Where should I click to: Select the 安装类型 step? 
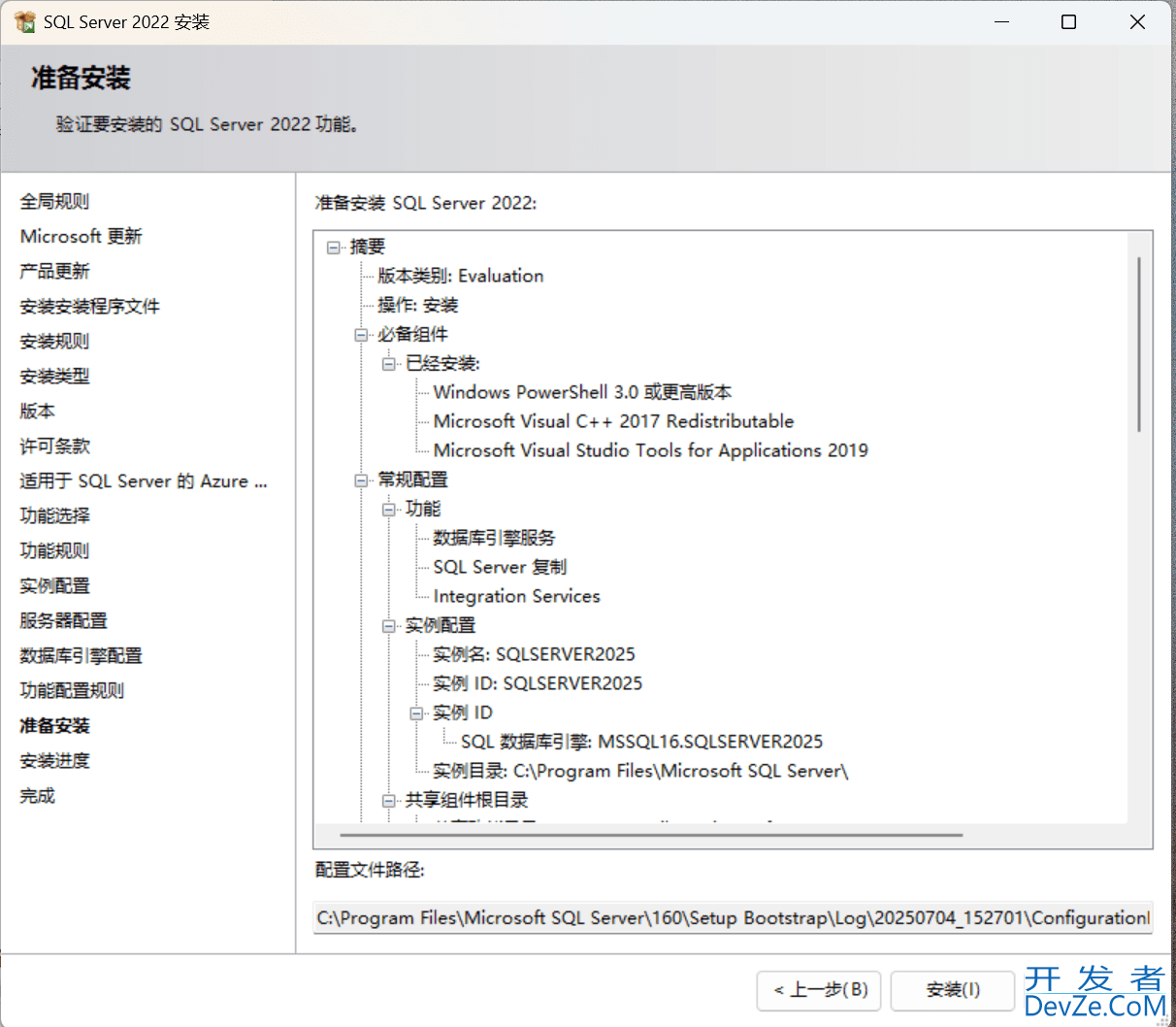(54, 376)
